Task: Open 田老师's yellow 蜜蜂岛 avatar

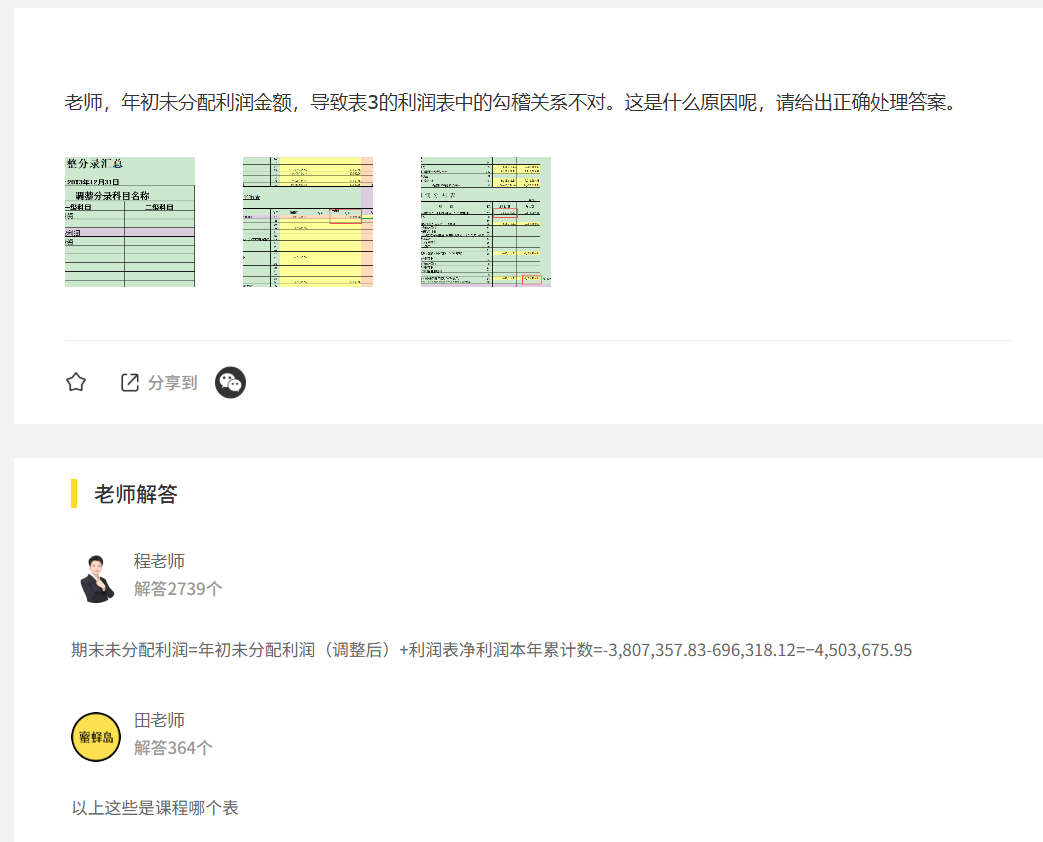Action: 96,737
